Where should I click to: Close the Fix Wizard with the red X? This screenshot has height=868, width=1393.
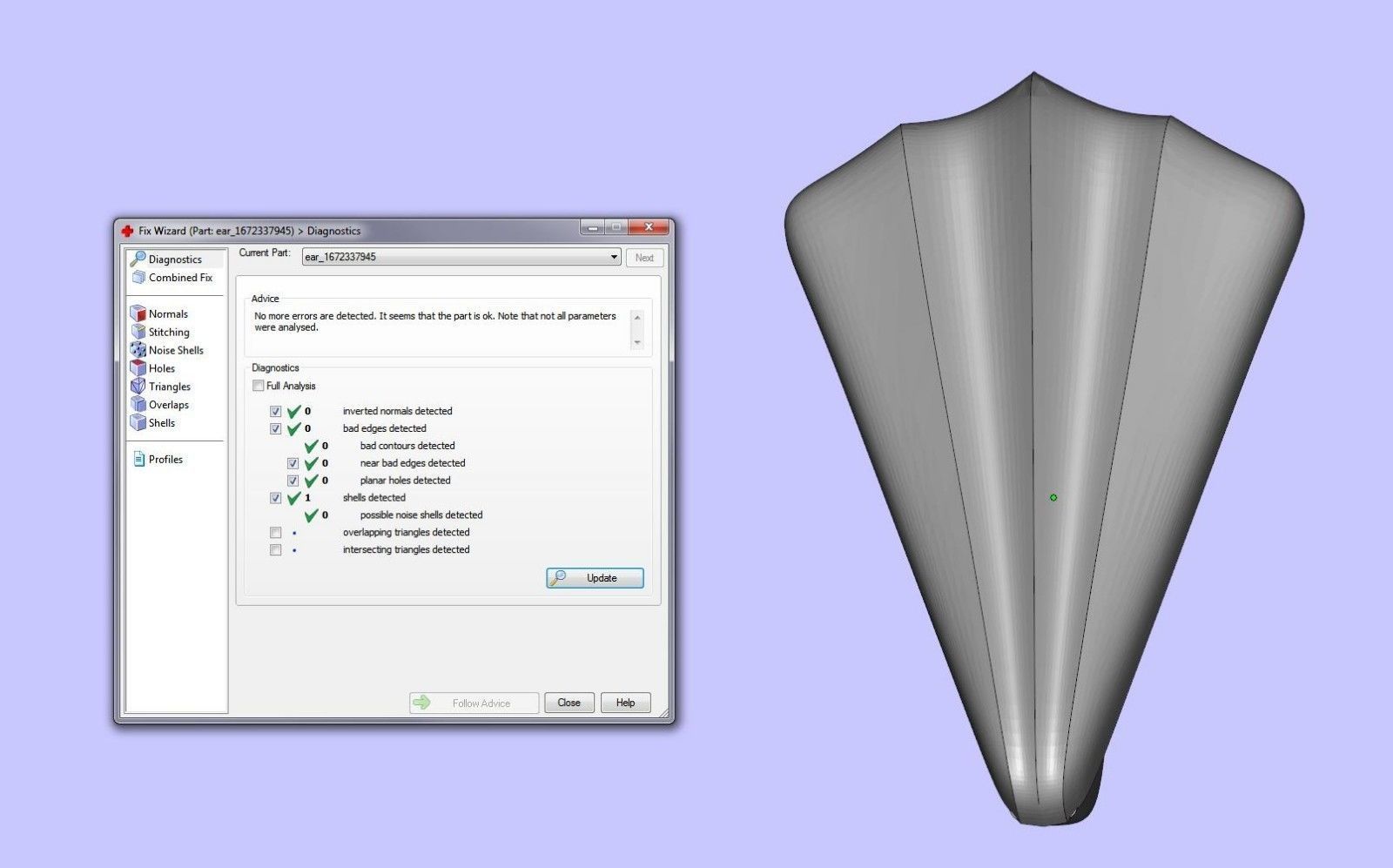coord(649,228)
